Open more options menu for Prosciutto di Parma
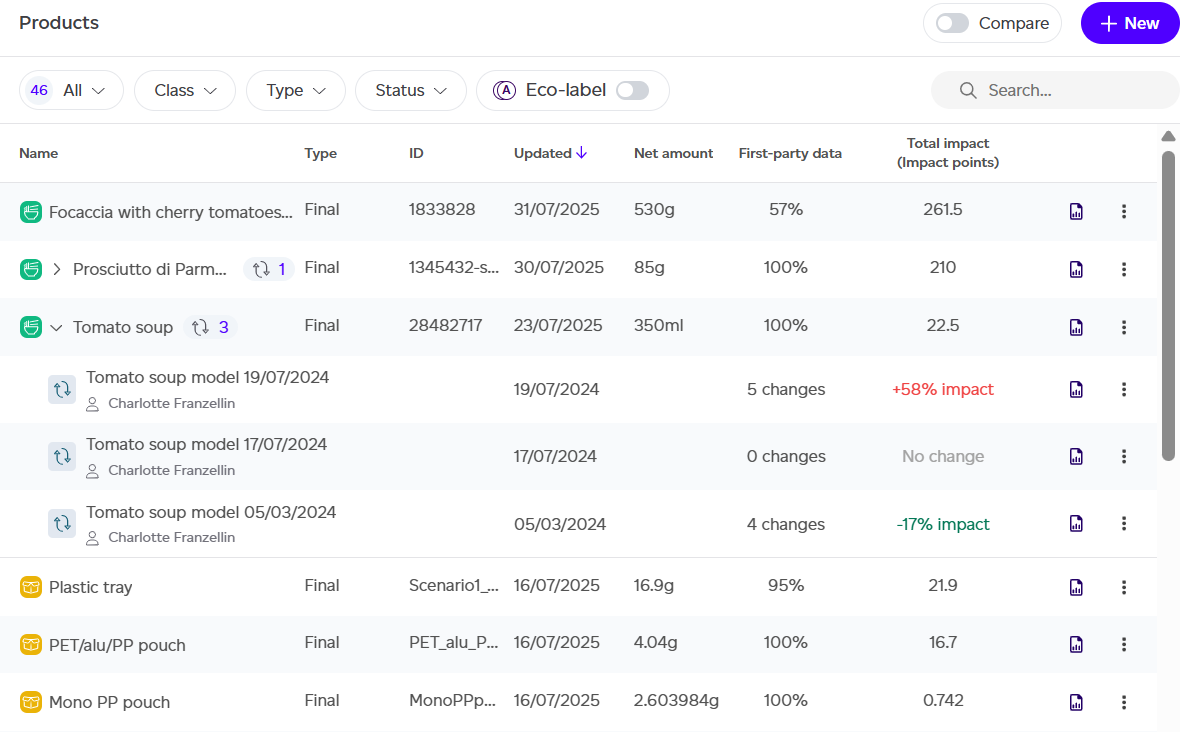The image size is (1201, 732). [x=1124, y=269]
